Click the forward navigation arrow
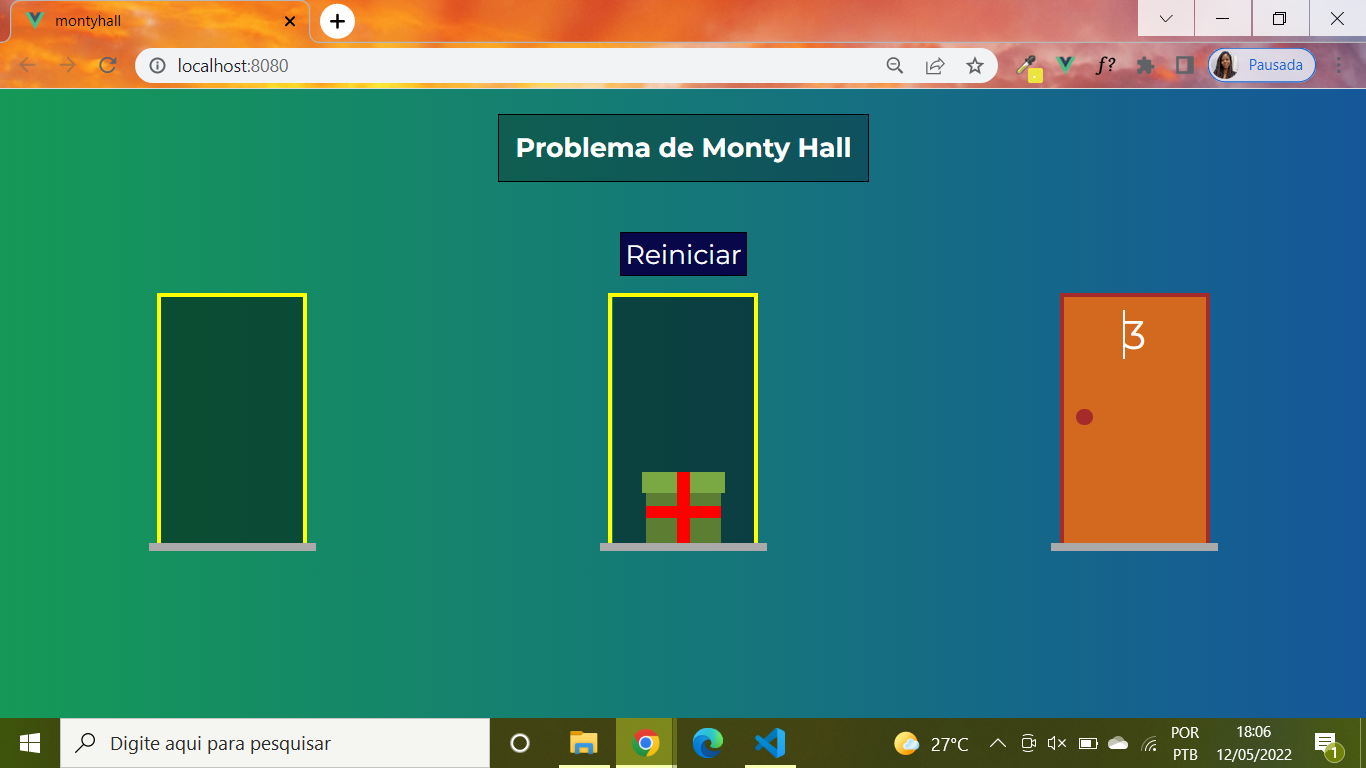Screen dimensions: 1366x768 67,65
